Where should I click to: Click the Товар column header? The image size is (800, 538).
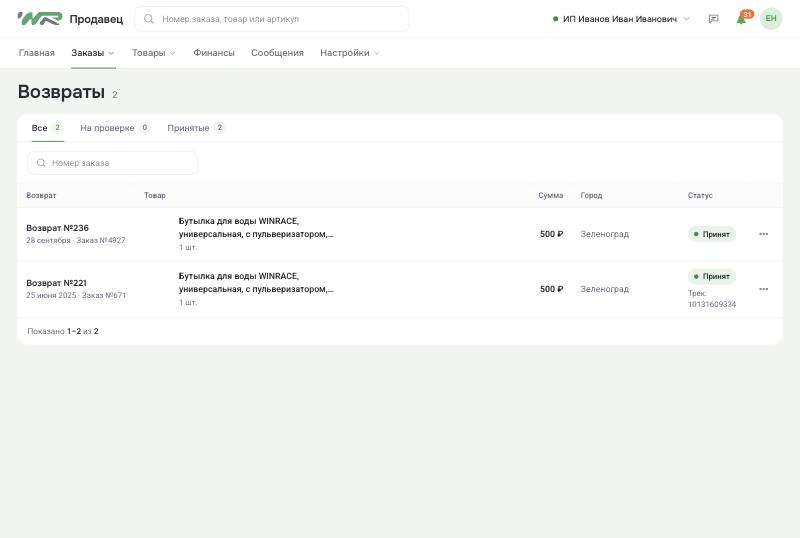click(155, 195)
